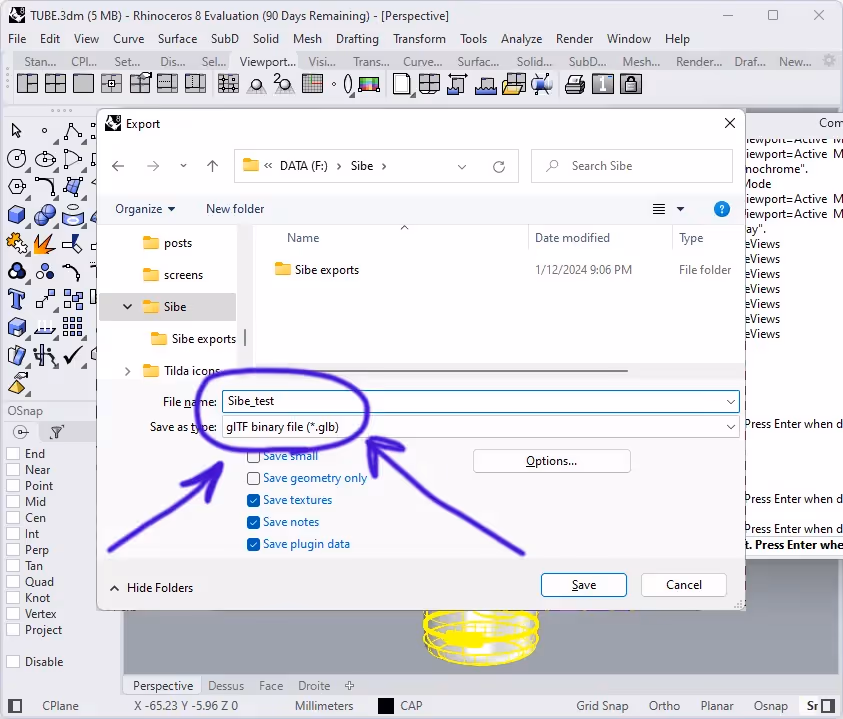Click the Search Sibe box
843x719 pixels.
tap(632, 166)
